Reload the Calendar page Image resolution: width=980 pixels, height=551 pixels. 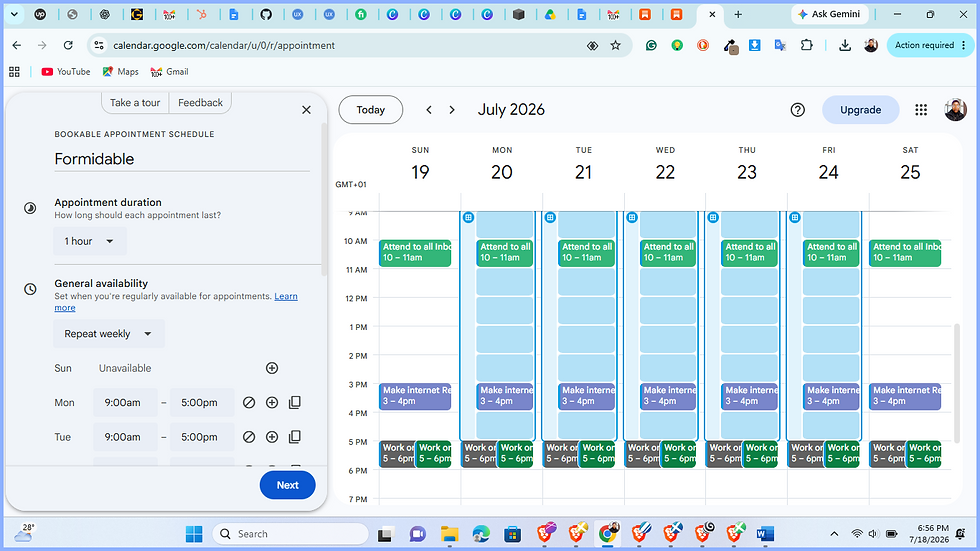point(68,45)
